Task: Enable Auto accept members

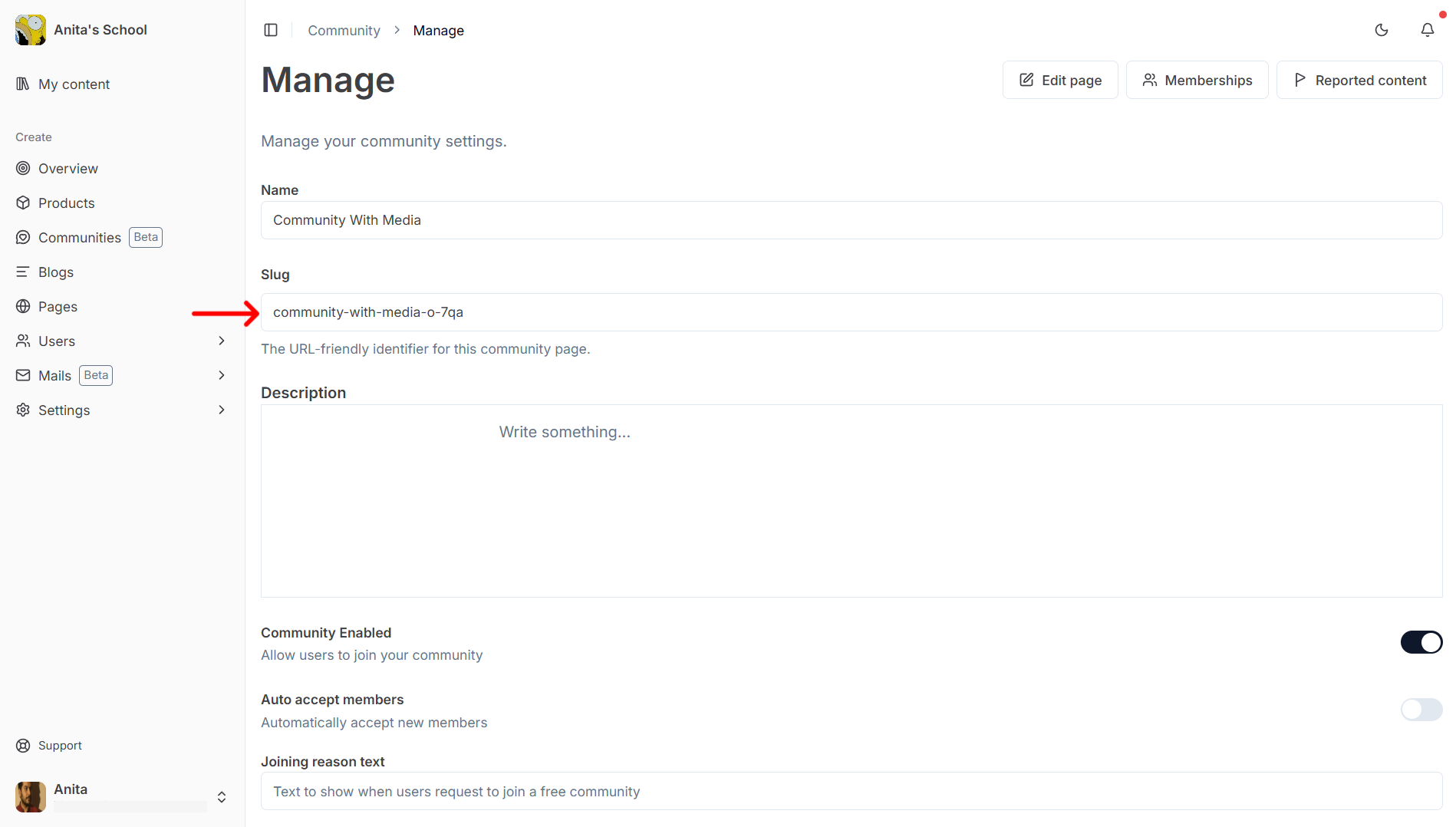Action: click(x=1421, y=710)
